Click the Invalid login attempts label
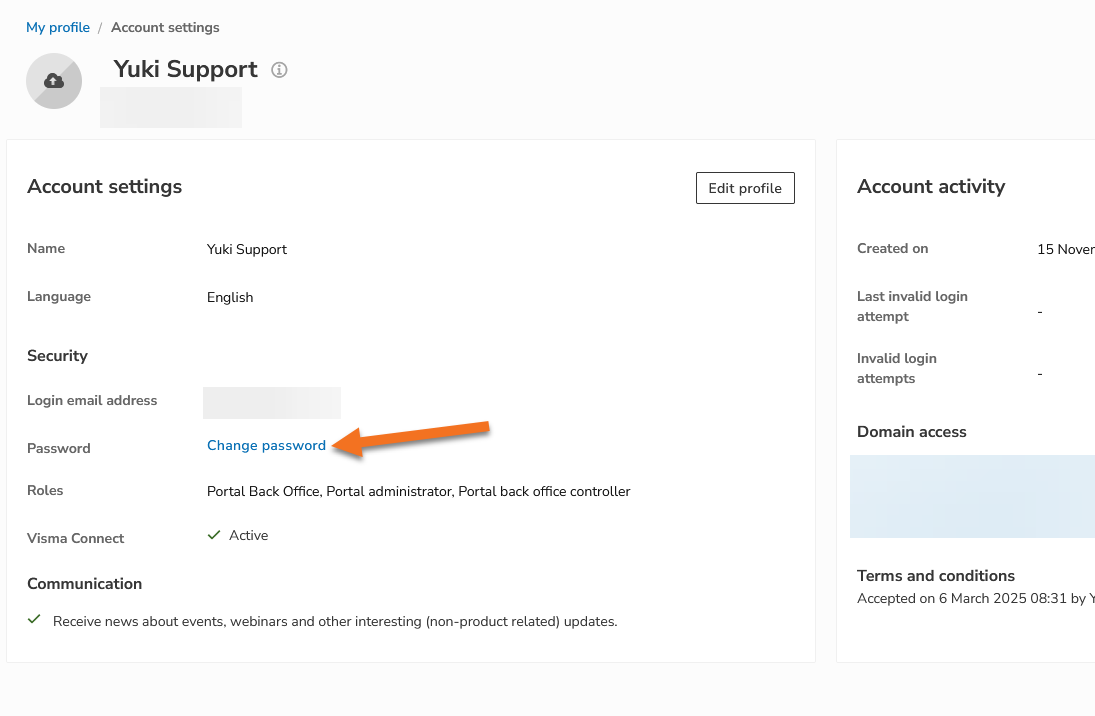Viewport: 1095px width, 716px height. coord(897,368)
